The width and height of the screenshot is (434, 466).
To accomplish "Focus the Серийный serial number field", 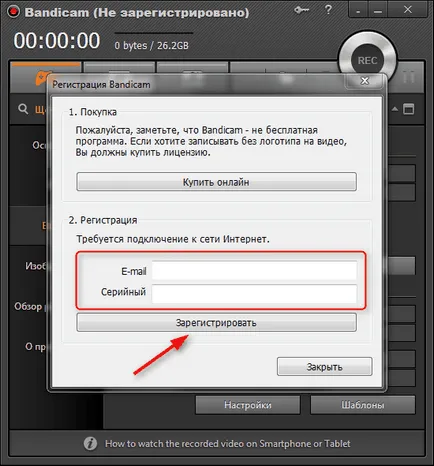I will pyautogui.click(x=254, y=294).
